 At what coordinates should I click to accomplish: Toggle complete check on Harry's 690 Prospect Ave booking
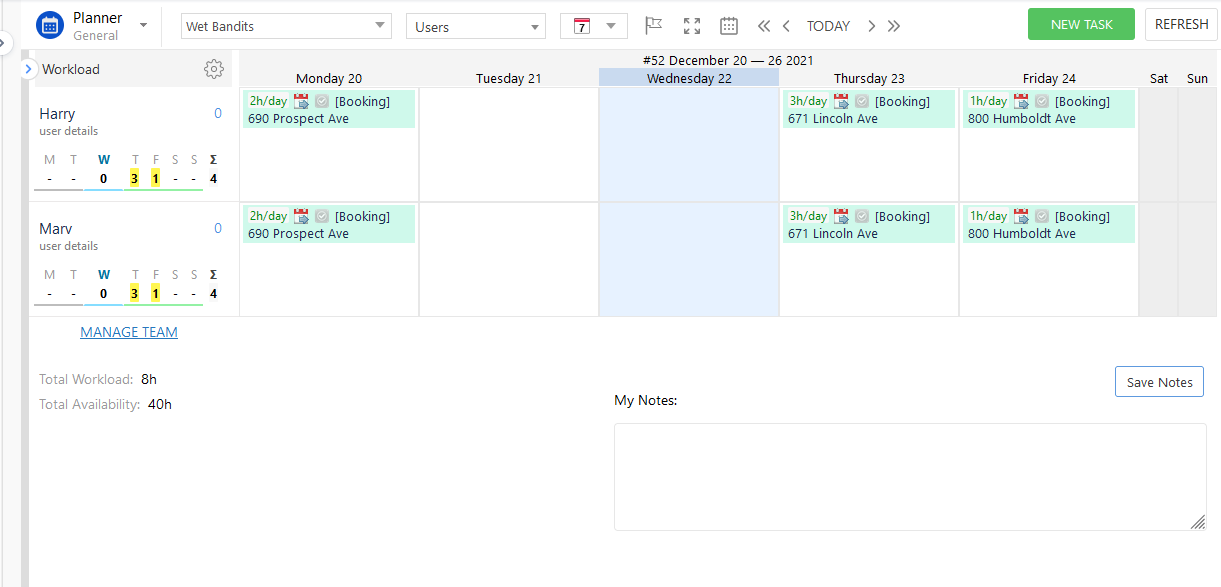(322, 101)
